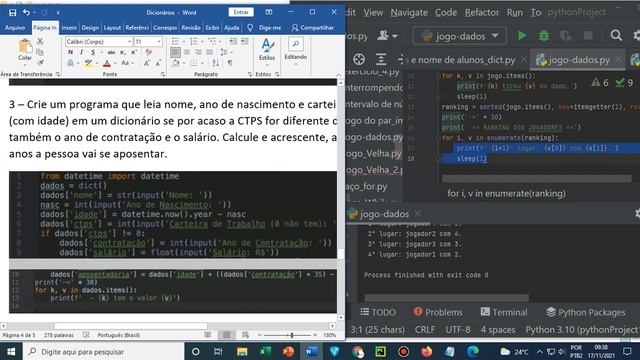Open the Arquivo tab in Word
This screenshot has width=640, height=360.
click(15, 28)
